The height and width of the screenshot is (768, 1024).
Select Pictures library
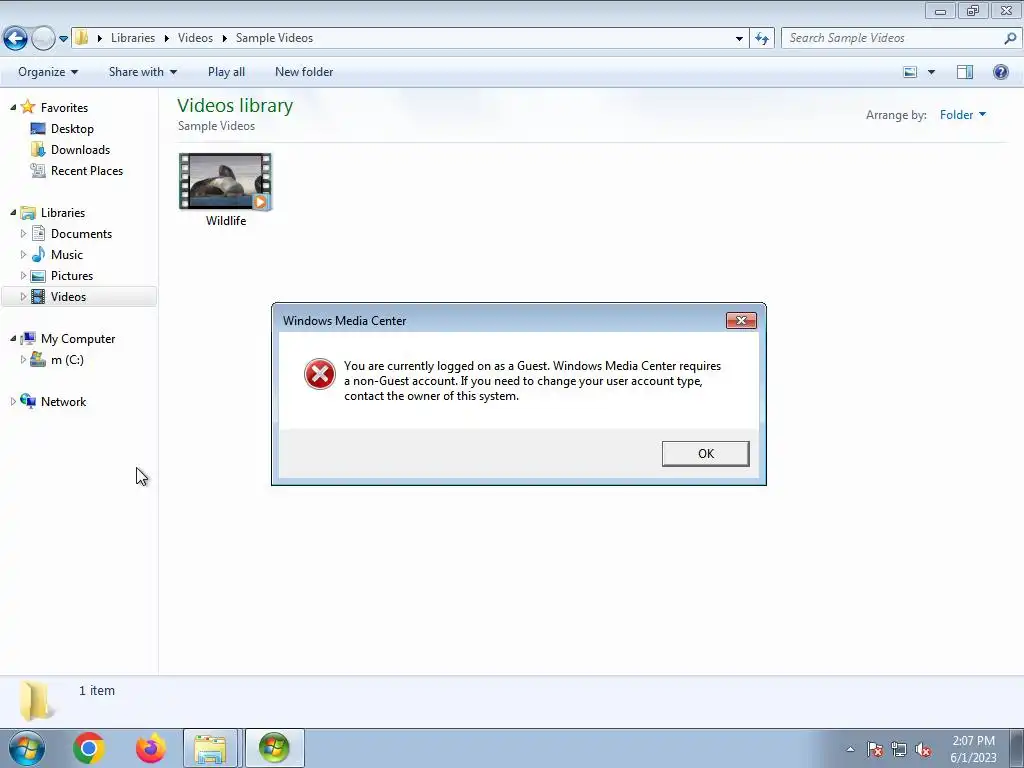[72, 276]
